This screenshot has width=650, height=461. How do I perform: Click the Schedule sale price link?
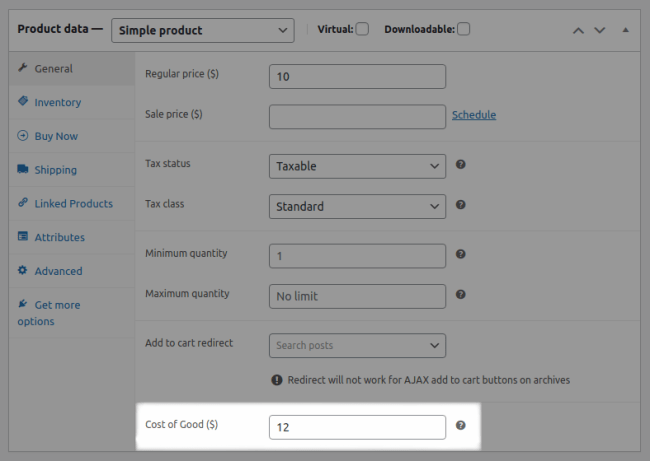coord(473,115)
